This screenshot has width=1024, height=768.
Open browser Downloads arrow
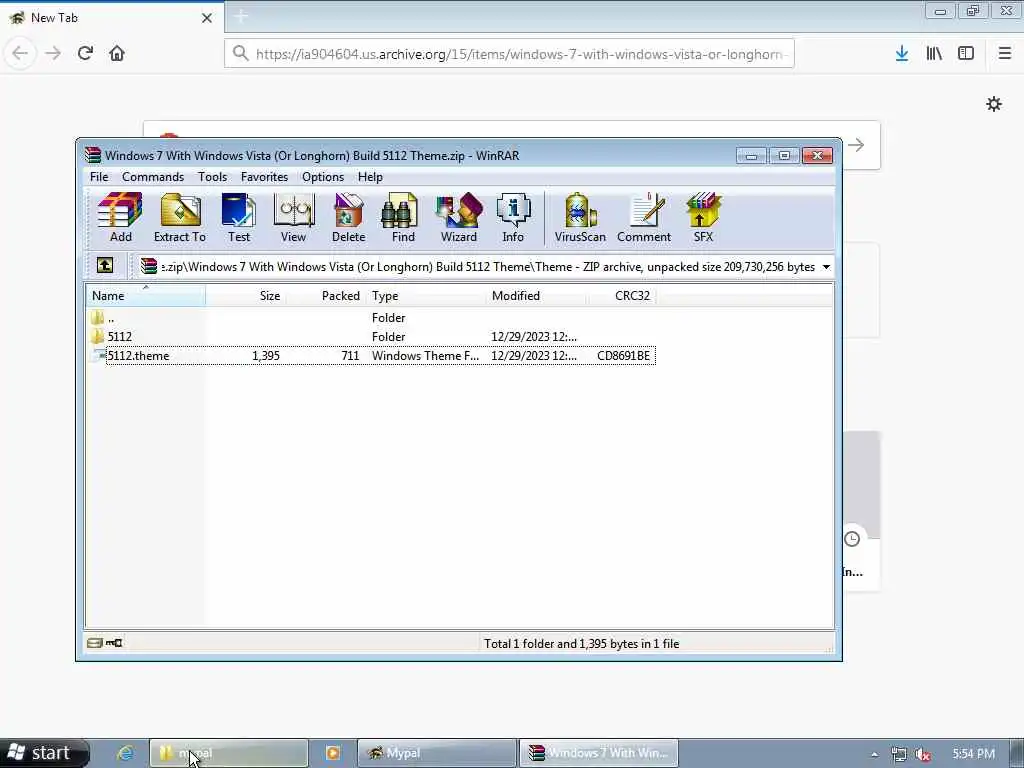pos(902,54)
